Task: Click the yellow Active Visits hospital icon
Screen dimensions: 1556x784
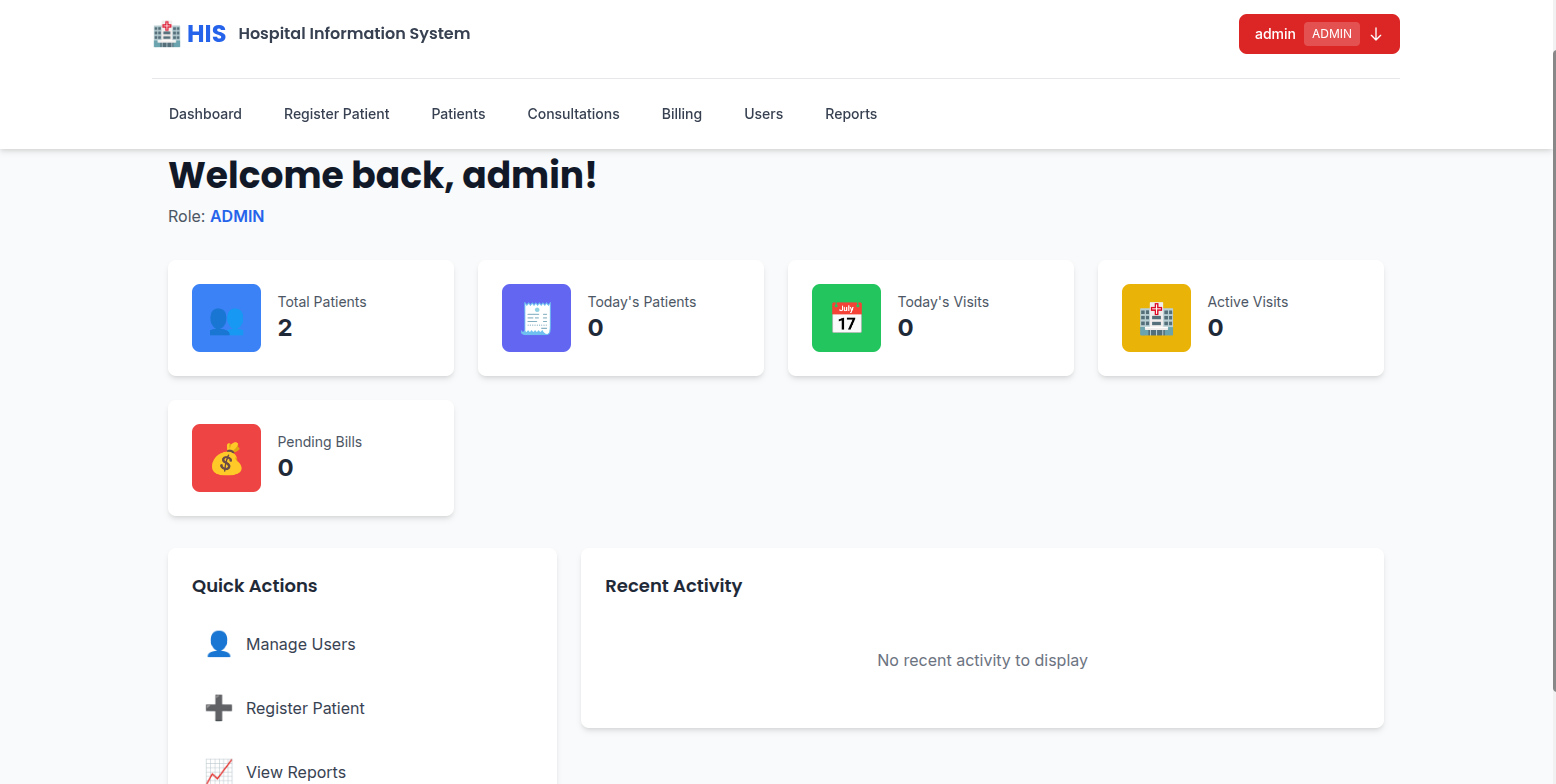Action: (x=1156, y=318)
